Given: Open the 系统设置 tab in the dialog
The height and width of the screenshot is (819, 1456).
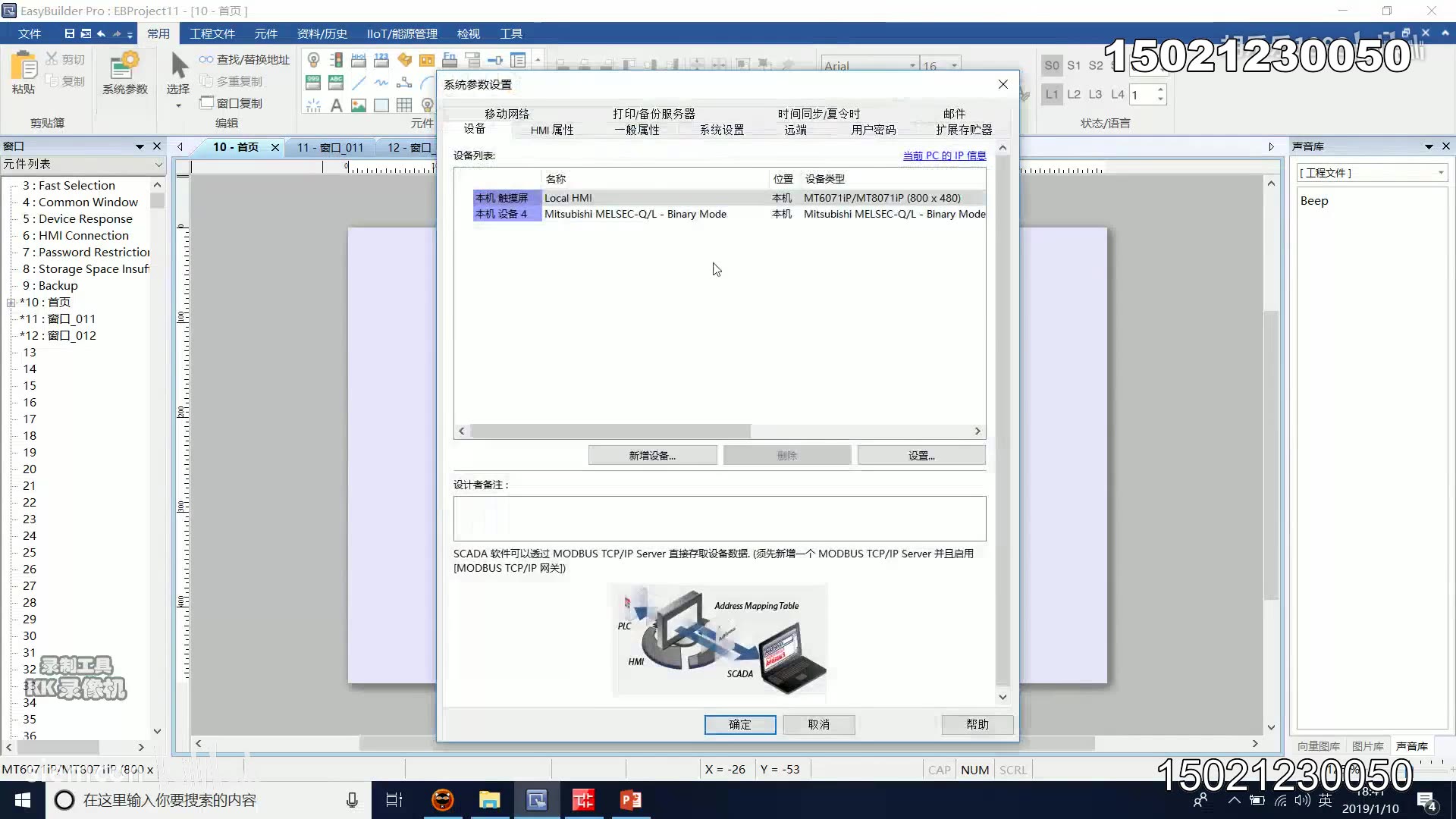Looking at the screenshot, I should click(x=720, y=129).
